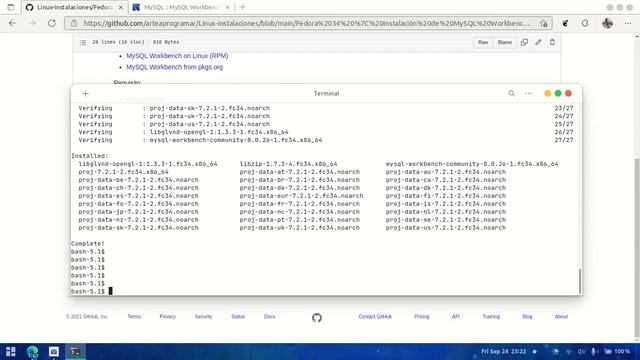Open the browser extension icon beside the address bar
The height and width of the screenshot is (360, 640).
pyautogui.click(x=565, y=23)
